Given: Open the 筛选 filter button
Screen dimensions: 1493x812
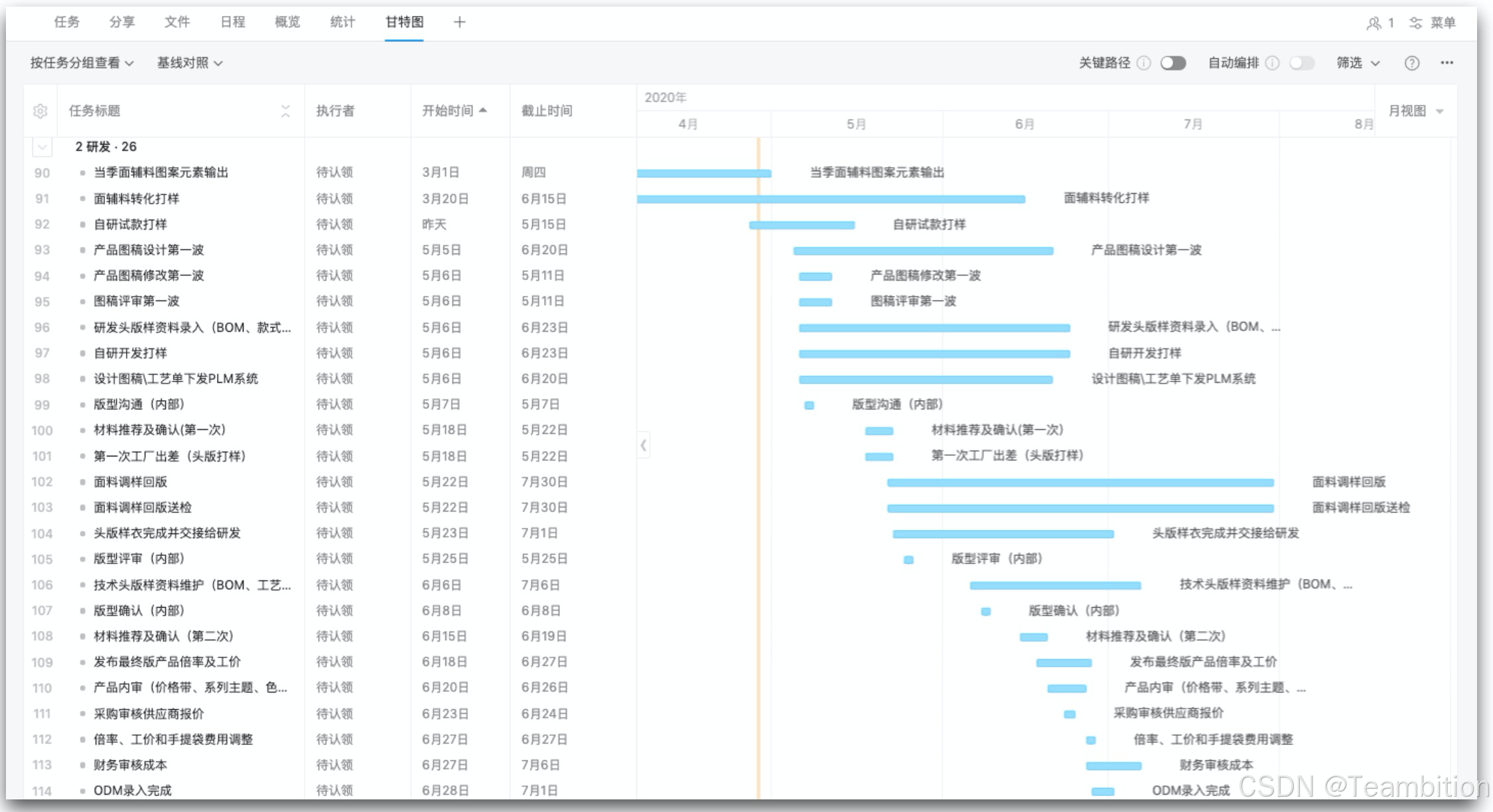Looking at the screenshot, I should 1357,63.
